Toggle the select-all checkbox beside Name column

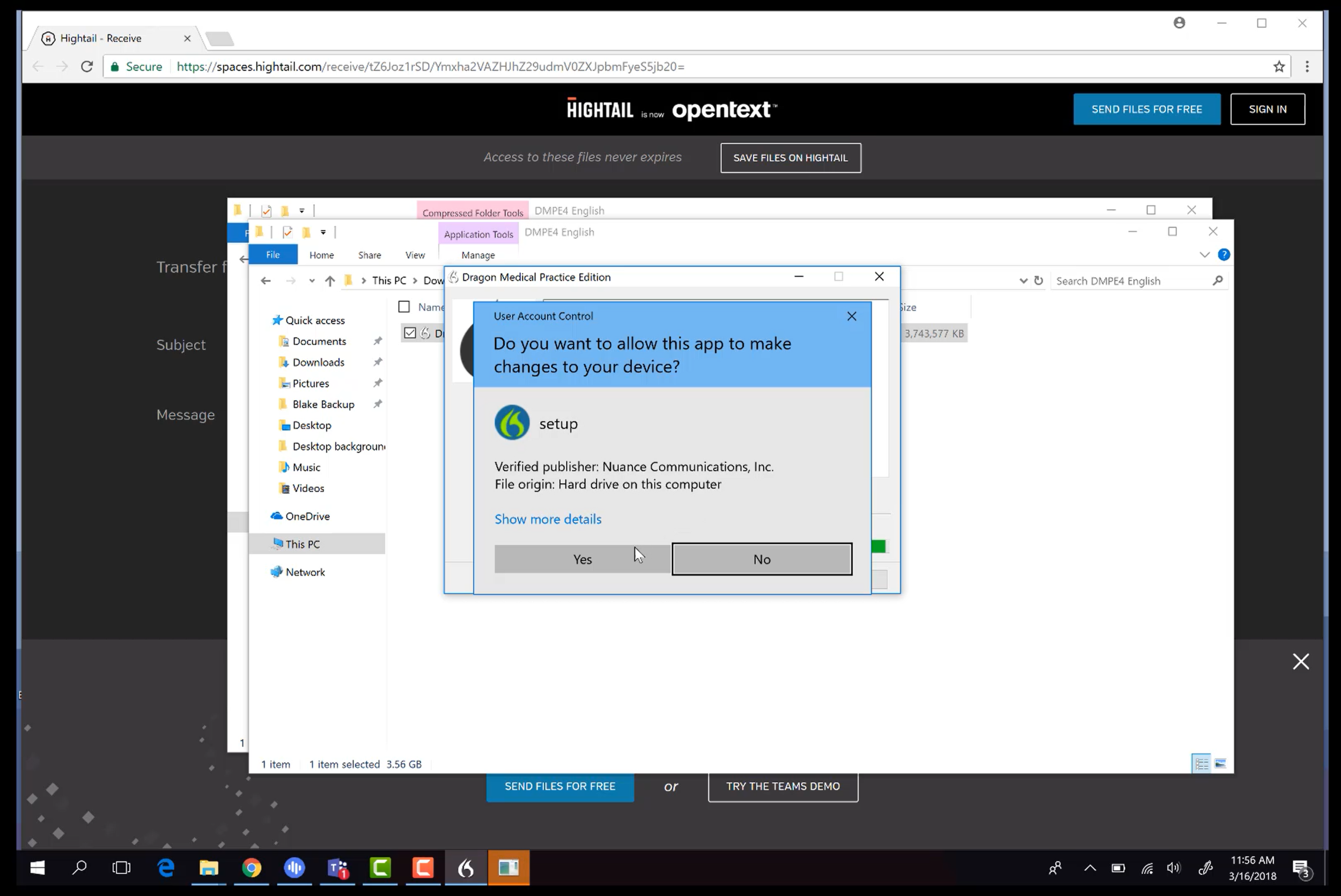pos(404,307)
